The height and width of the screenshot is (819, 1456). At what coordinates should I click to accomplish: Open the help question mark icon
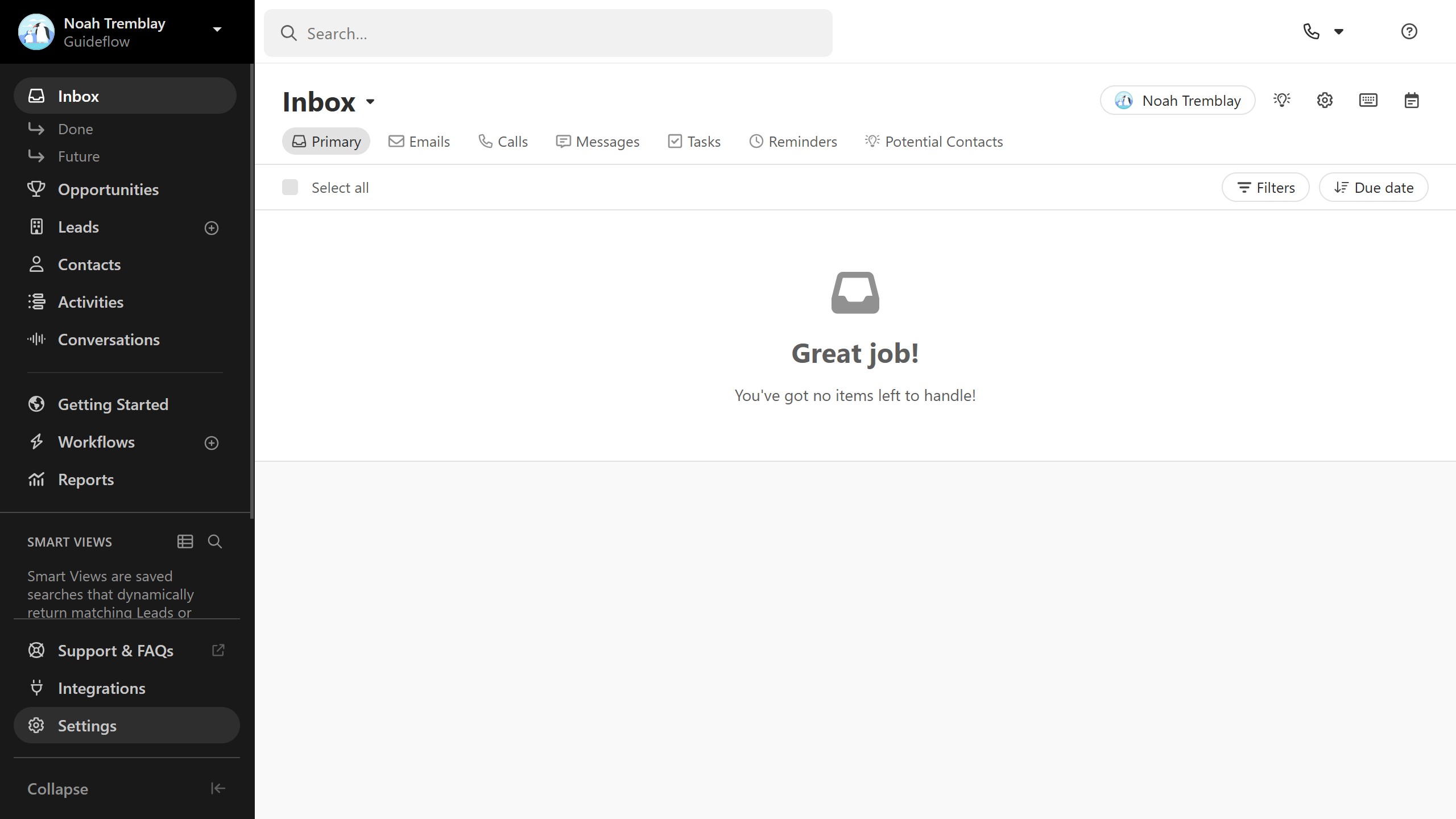[x=1409, y=31]
